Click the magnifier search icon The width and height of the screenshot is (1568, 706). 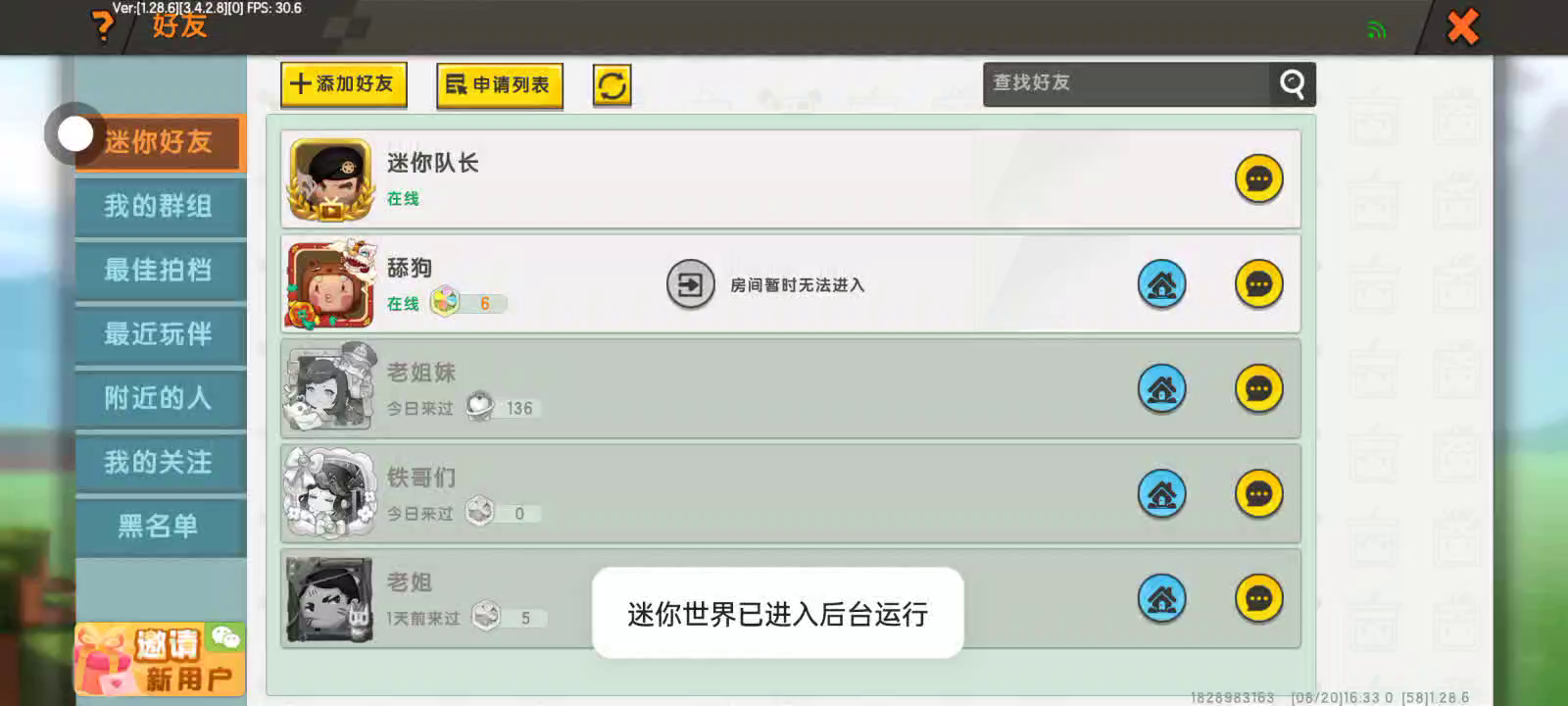pyautogui.click(x=1292, y=84)
